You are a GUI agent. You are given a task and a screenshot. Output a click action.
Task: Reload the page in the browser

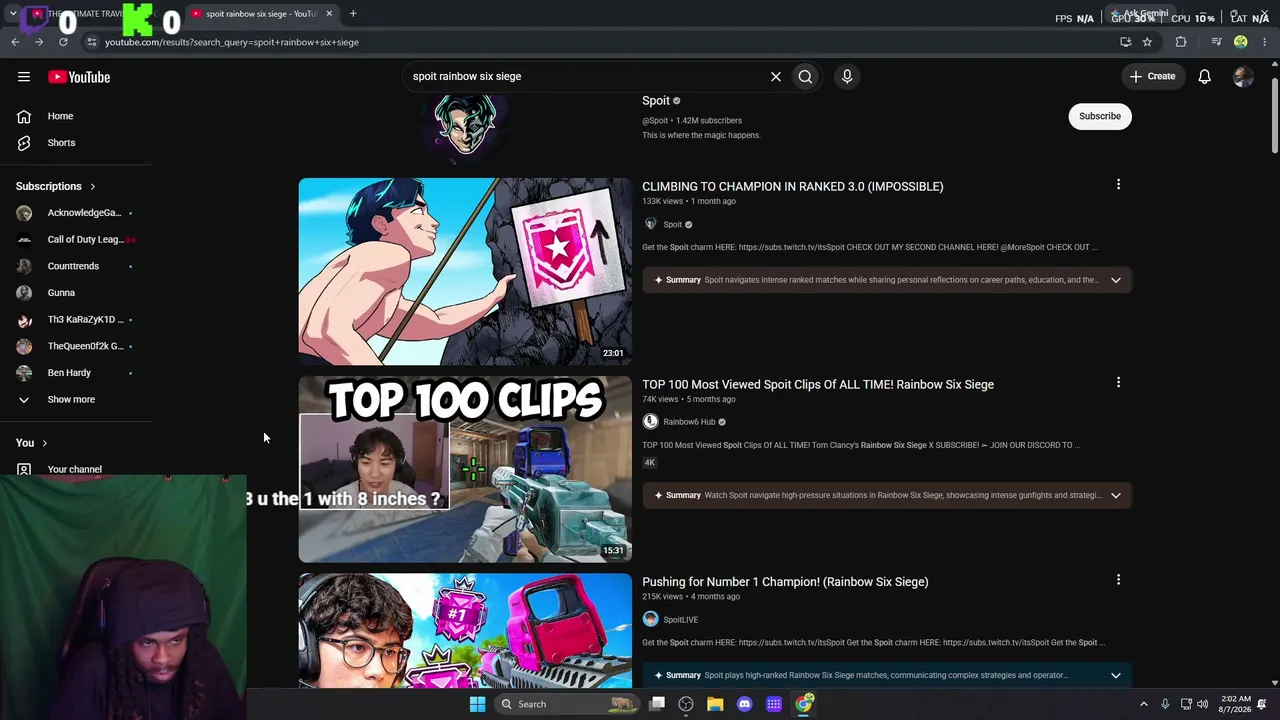tap(63, 42)
